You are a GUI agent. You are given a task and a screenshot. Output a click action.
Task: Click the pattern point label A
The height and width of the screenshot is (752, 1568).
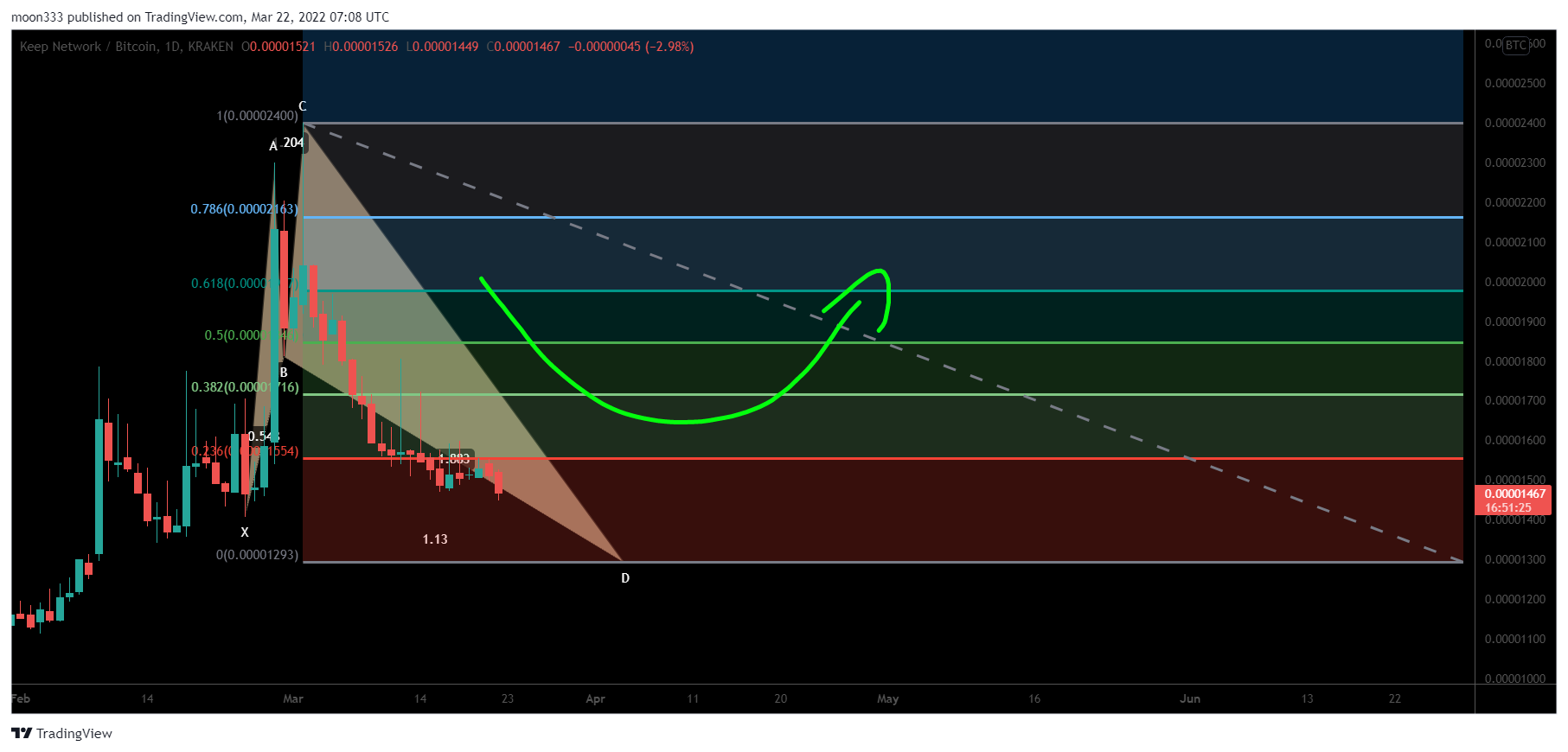point(273,146)
